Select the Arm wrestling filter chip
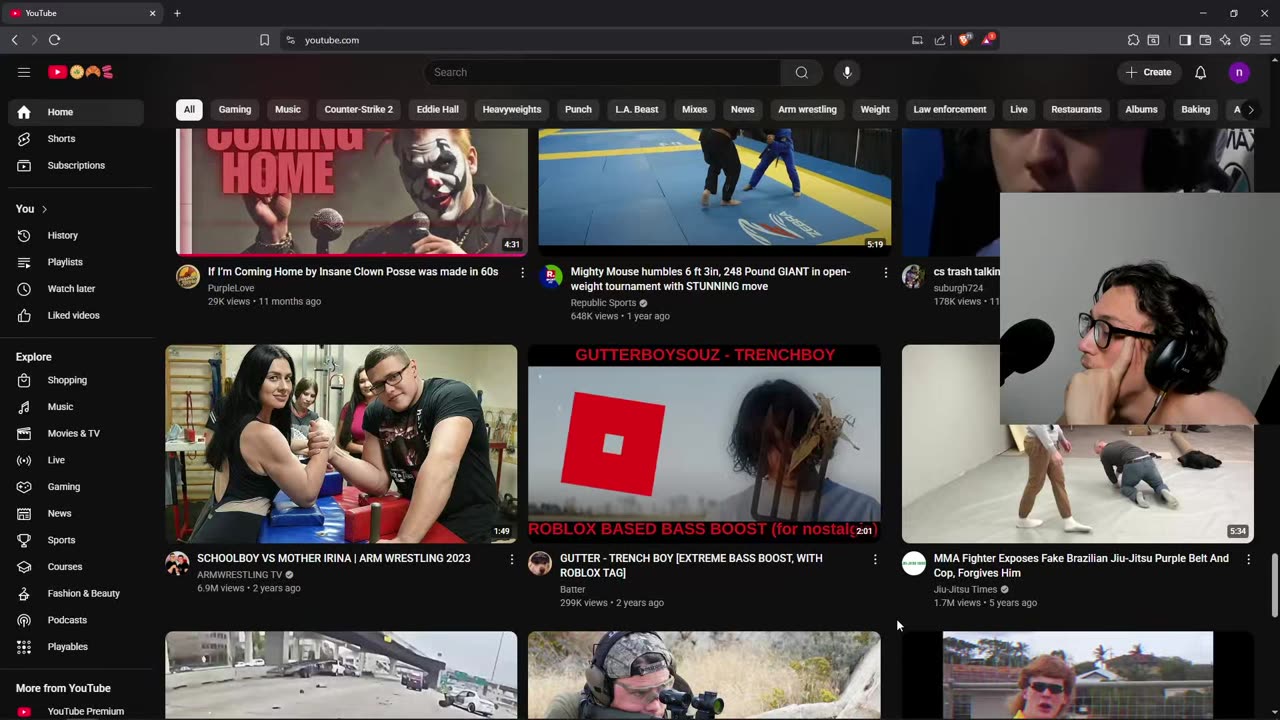Screen dimensions: 1280x720 [x=807, y=110]
